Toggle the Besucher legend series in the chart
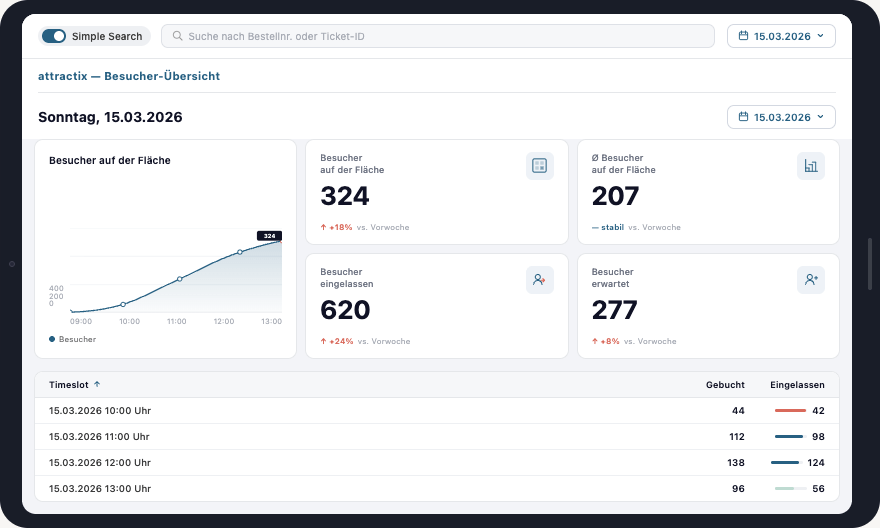 [73, 339]
